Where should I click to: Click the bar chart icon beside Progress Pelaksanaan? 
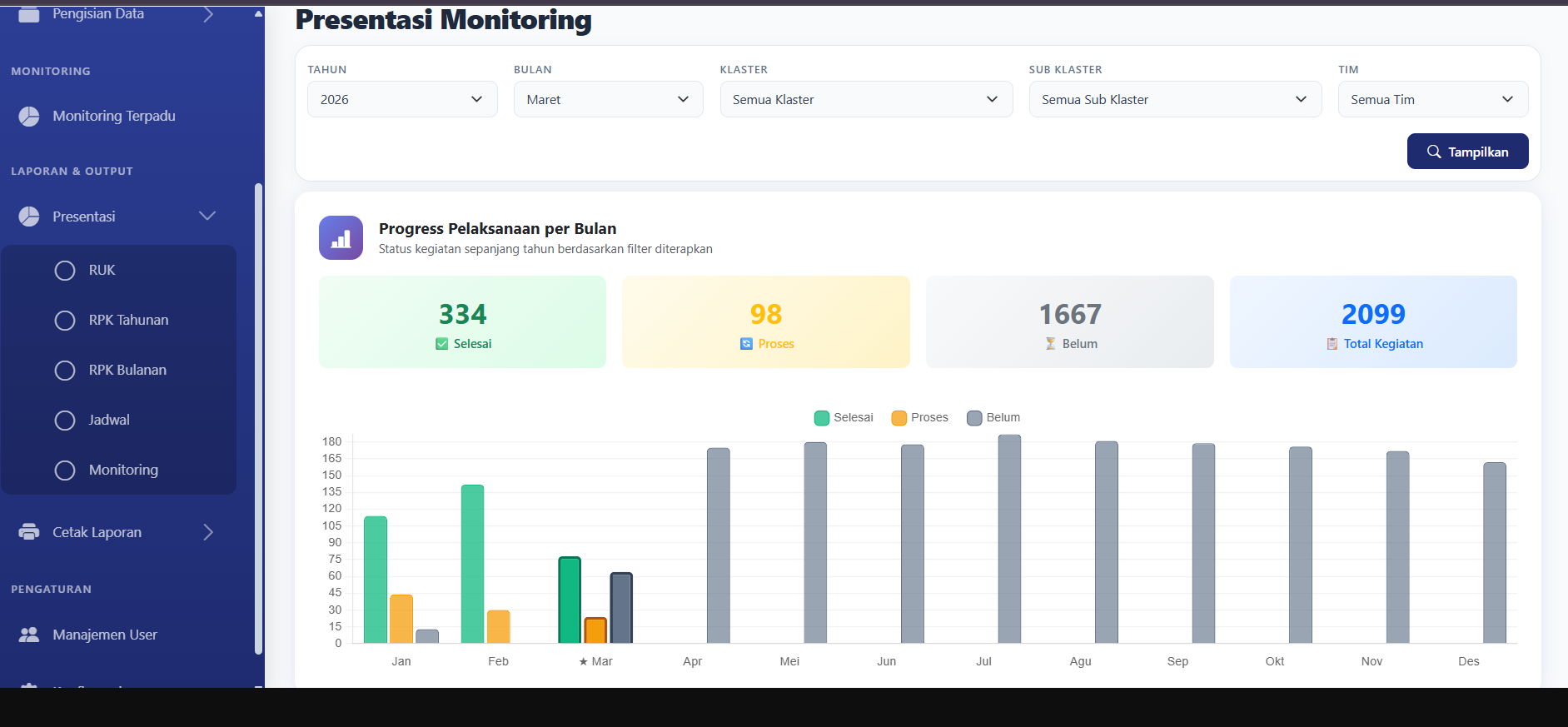341,238
